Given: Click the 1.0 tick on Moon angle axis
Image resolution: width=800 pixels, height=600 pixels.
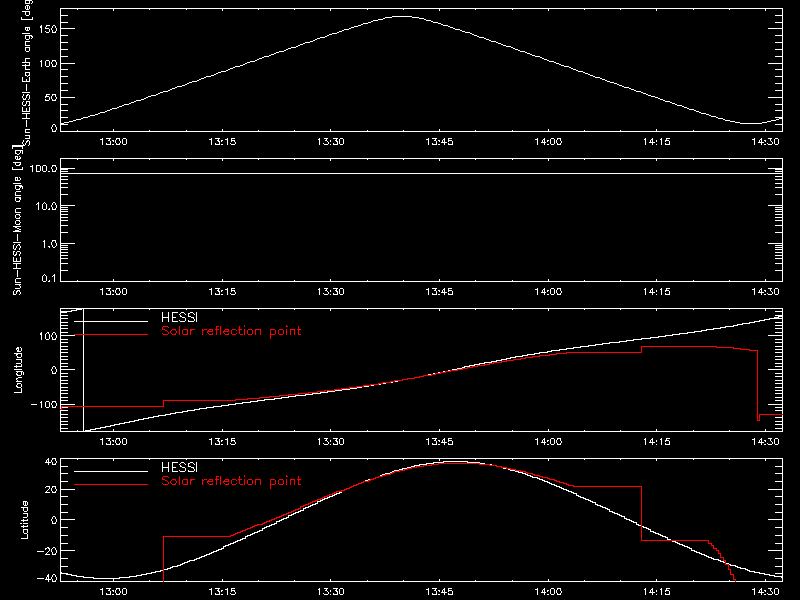Looking at the screenshot, I should tap(49, 244).
